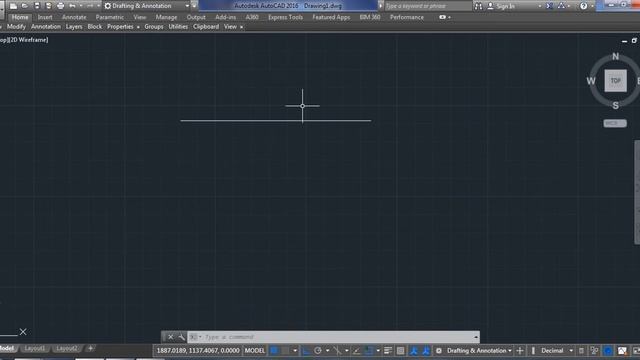Viewport: 640px width, 360px height.
Task: Click the TOP face of the ViewCube
Action: [x=616, y=81]
